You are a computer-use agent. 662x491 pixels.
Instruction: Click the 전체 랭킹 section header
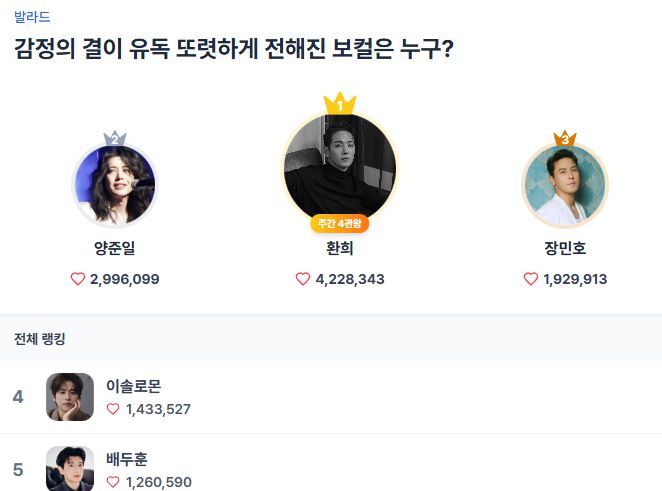[x=41, y=339]
